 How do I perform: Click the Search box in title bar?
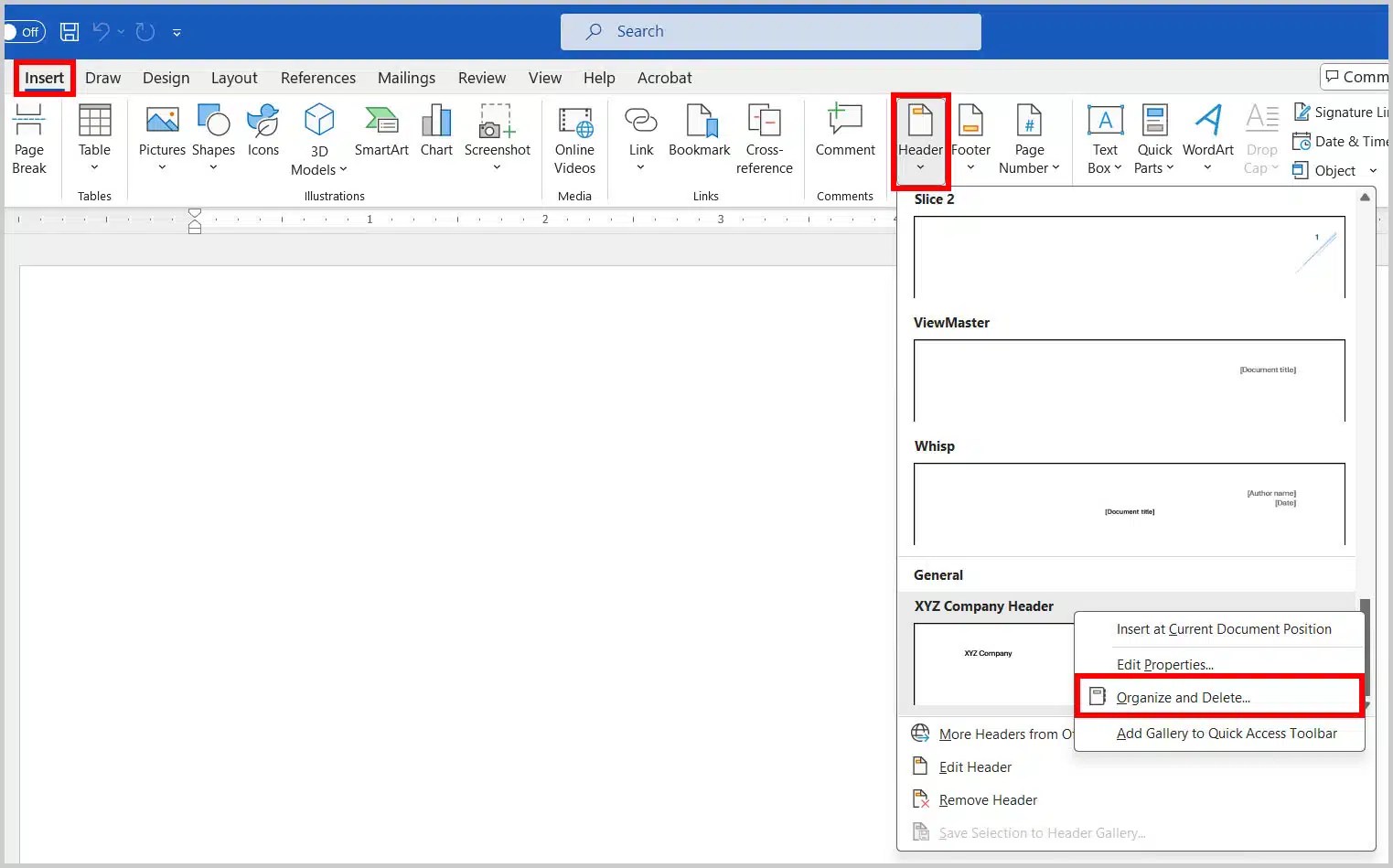coord(771,32)
